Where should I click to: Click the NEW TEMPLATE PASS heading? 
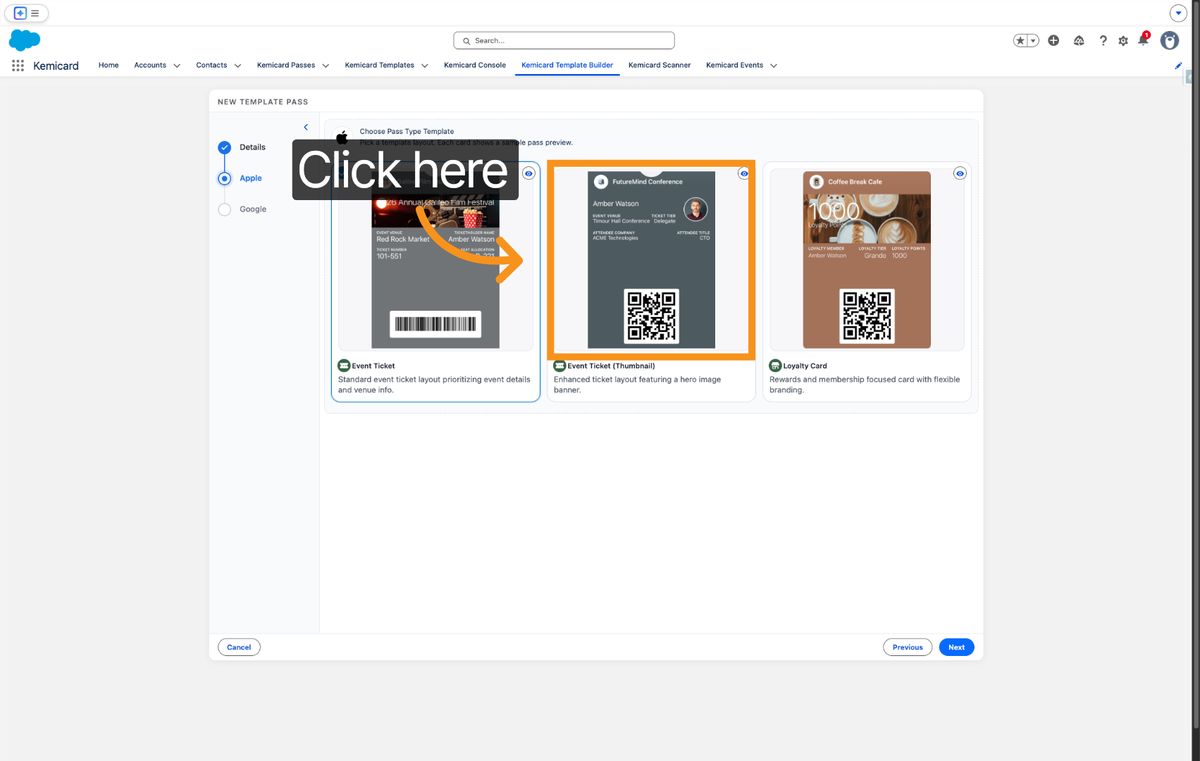pyautogui.click(x=263, y=102)
